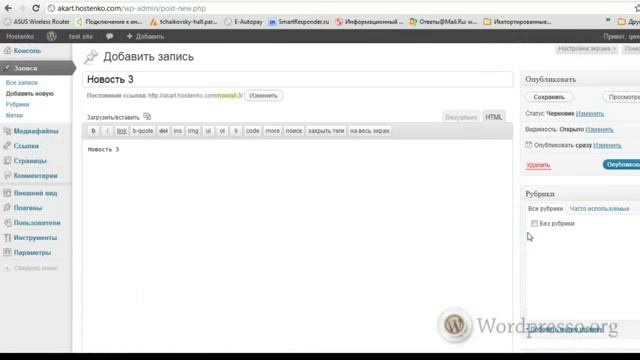Open the comments bubble in admin bar

pos(109,36)
